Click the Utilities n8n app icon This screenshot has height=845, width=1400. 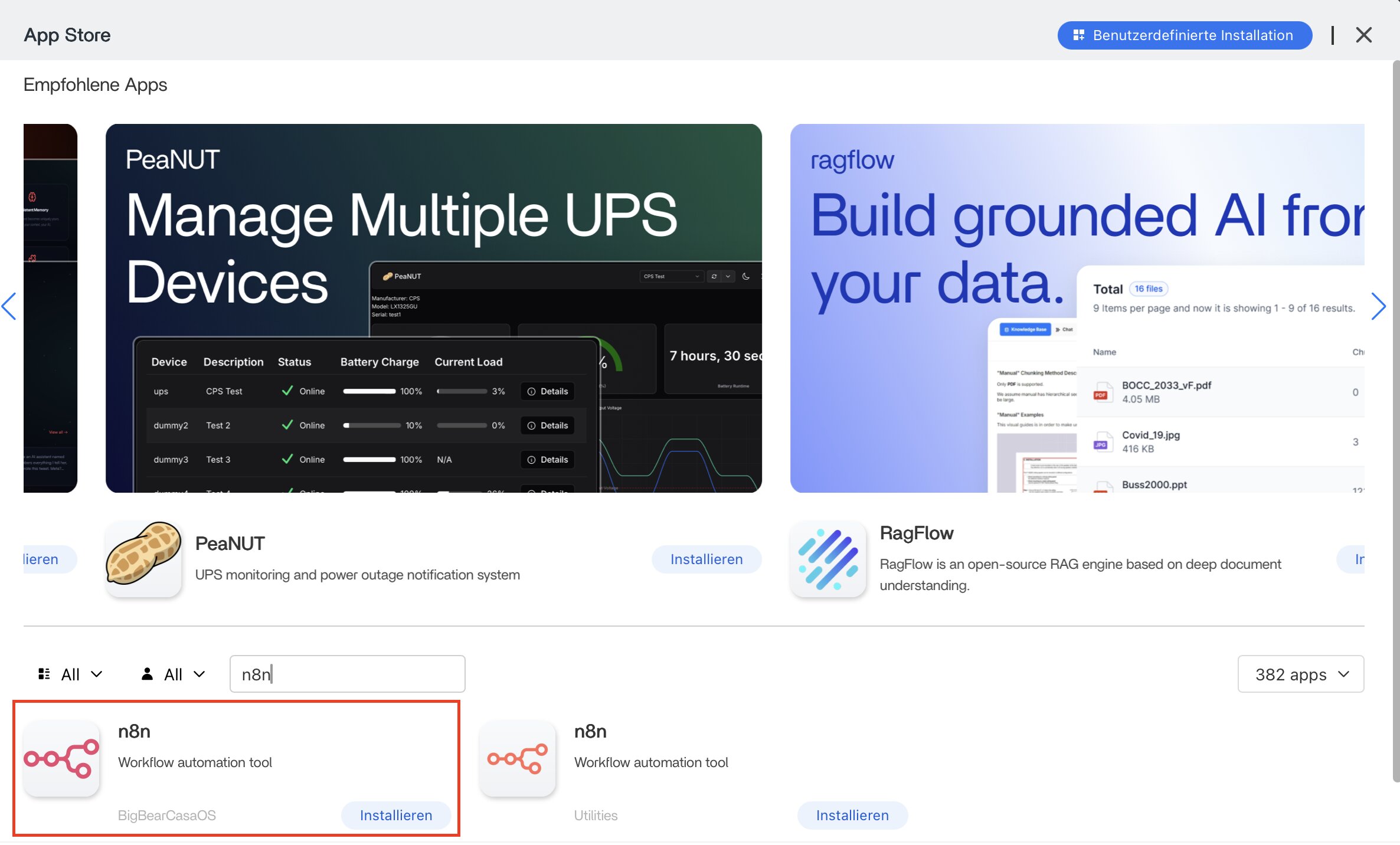point(518,758)
